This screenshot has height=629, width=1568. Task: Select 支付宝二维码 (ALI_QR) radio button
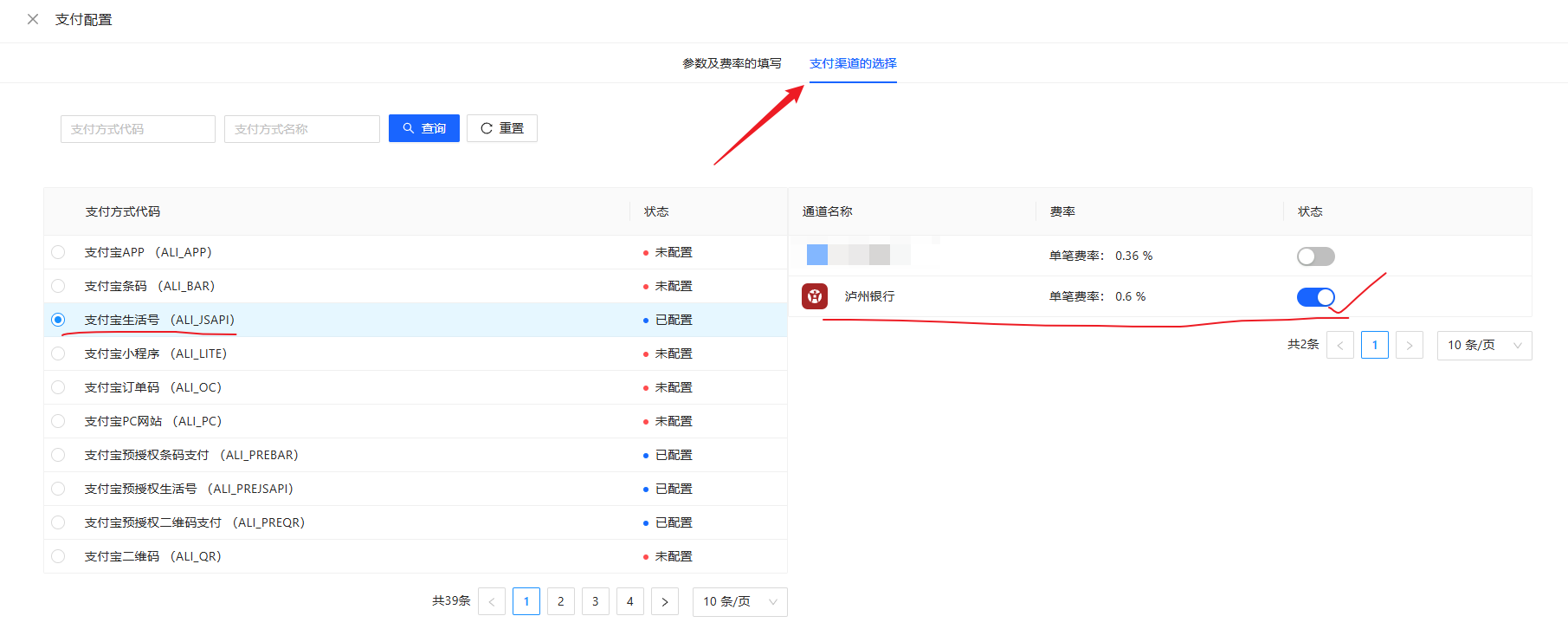pyautogui.click(x=58, y=556)
